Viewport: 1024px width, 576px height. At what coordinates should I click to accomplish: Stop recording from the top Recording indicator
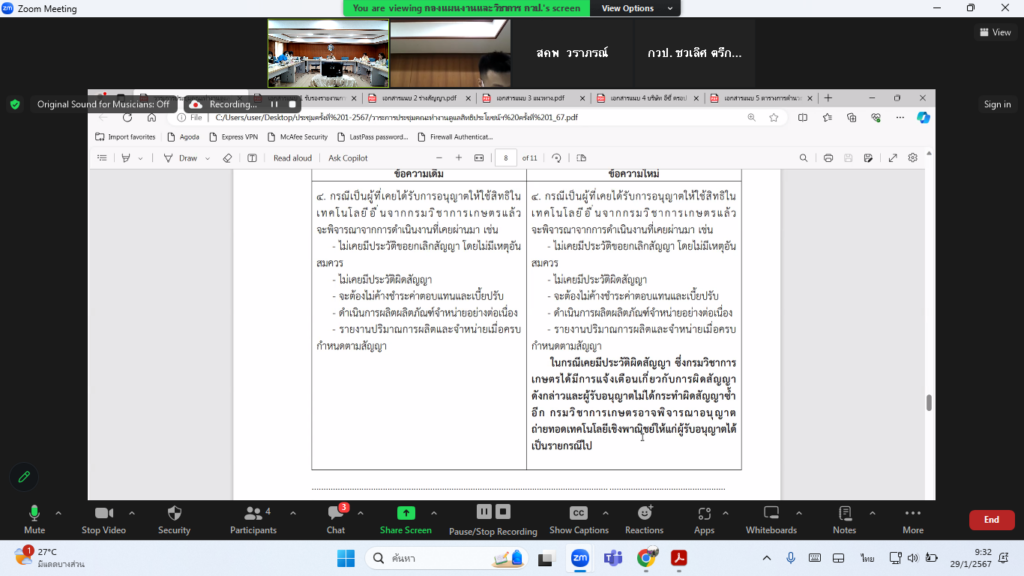[x=292, y=104]
